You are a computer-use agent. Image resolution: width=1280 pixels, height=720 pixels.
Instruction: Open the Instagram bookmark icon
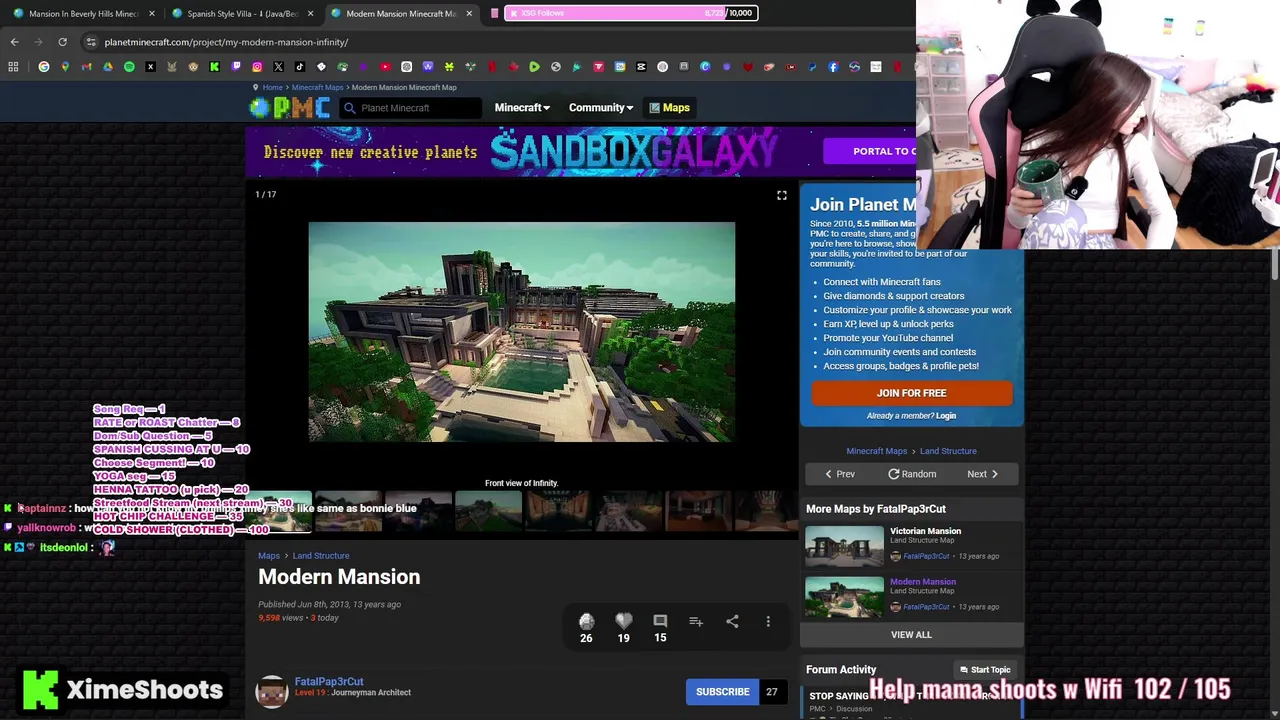point(257,67)
